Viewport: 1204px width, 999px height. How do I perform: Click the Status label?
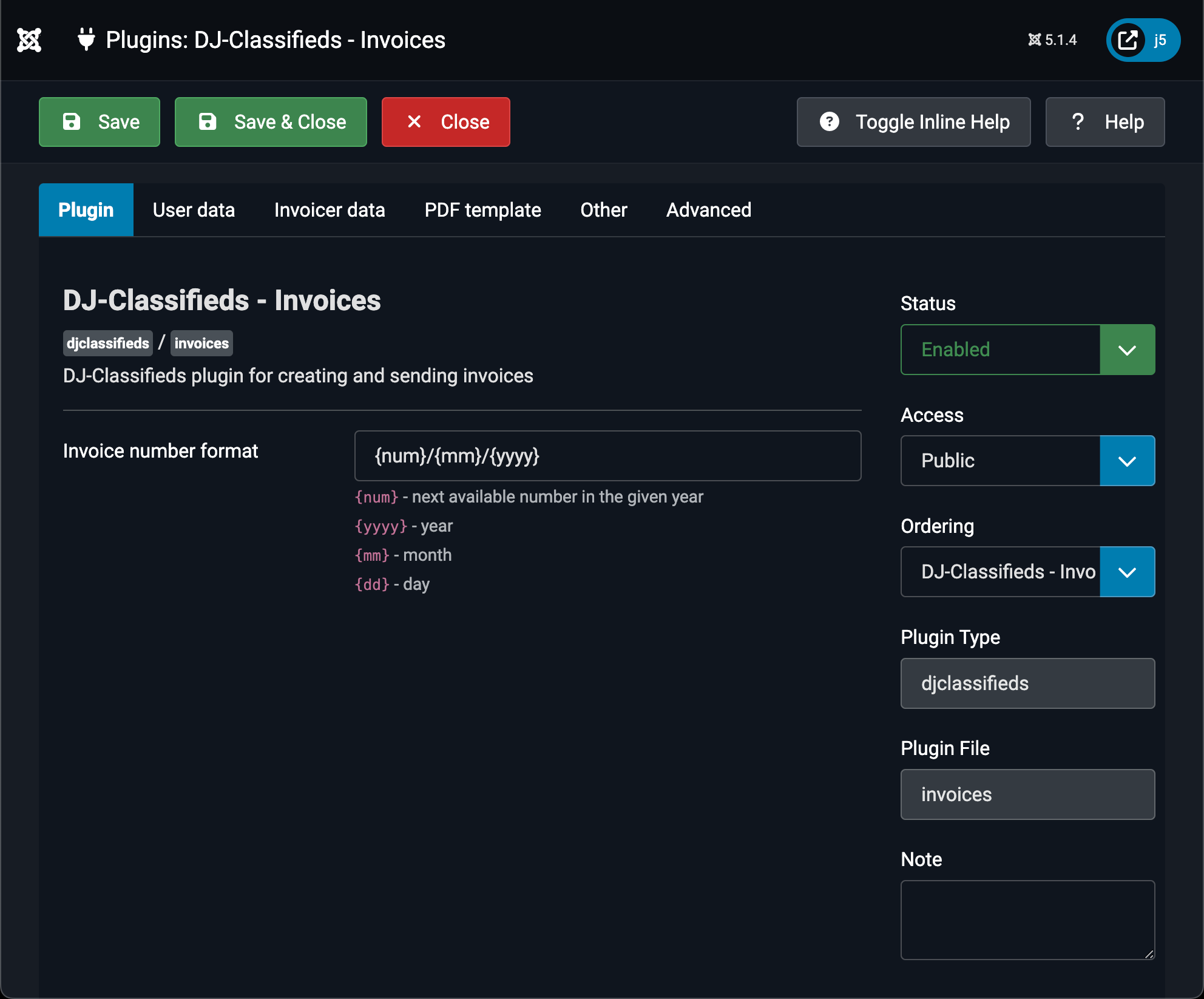point(928,303)
